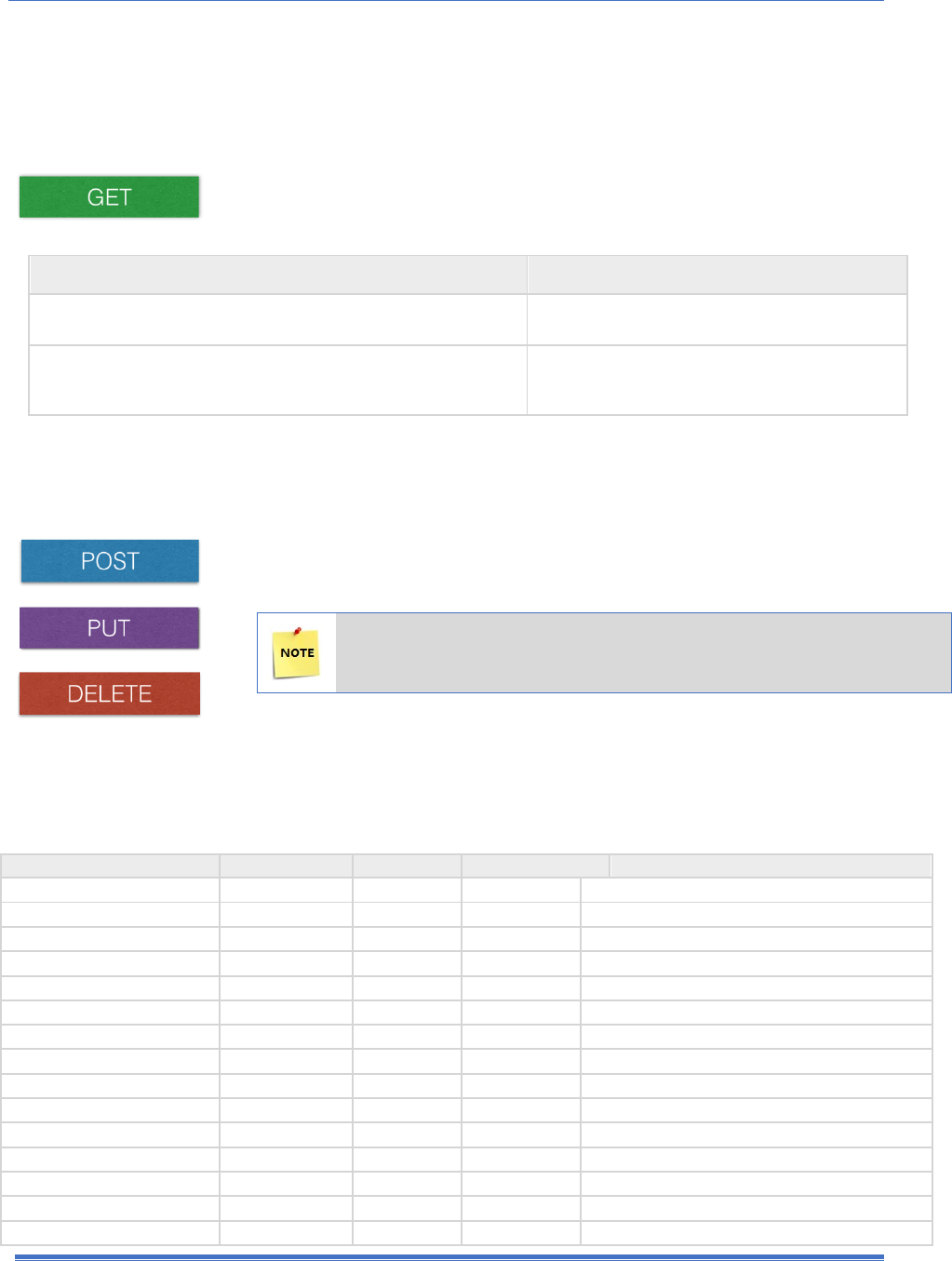Image resolution: width=952 pixels, height=1261 pixels.
Task: Click the yellow NOTE sticky icon
Action: [297, 652]
